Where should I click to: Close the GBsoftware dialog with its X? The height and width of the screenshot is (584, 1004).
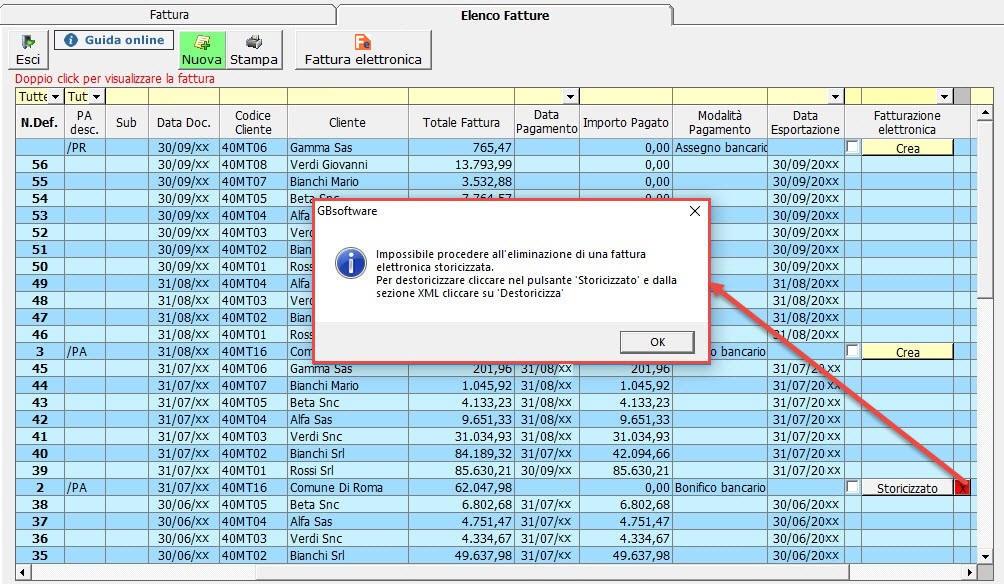[x=695, y=211]
